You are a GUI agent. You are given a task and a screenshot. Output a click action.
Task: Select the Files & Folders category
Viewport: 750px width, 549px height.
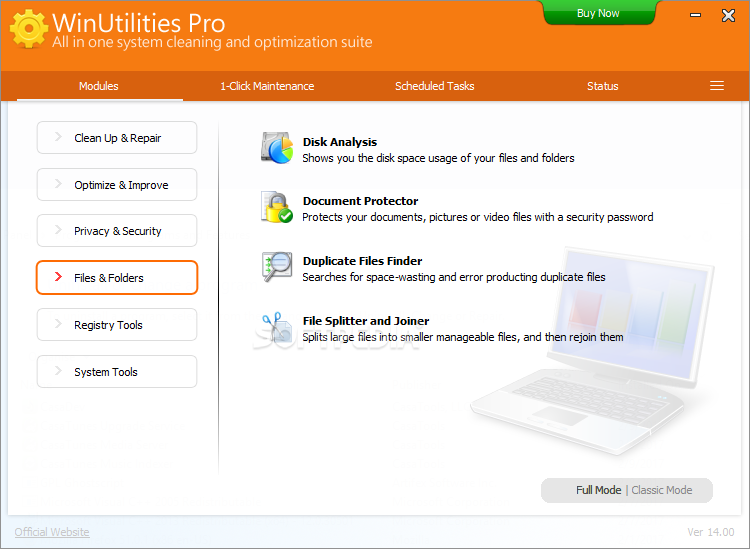117,277
